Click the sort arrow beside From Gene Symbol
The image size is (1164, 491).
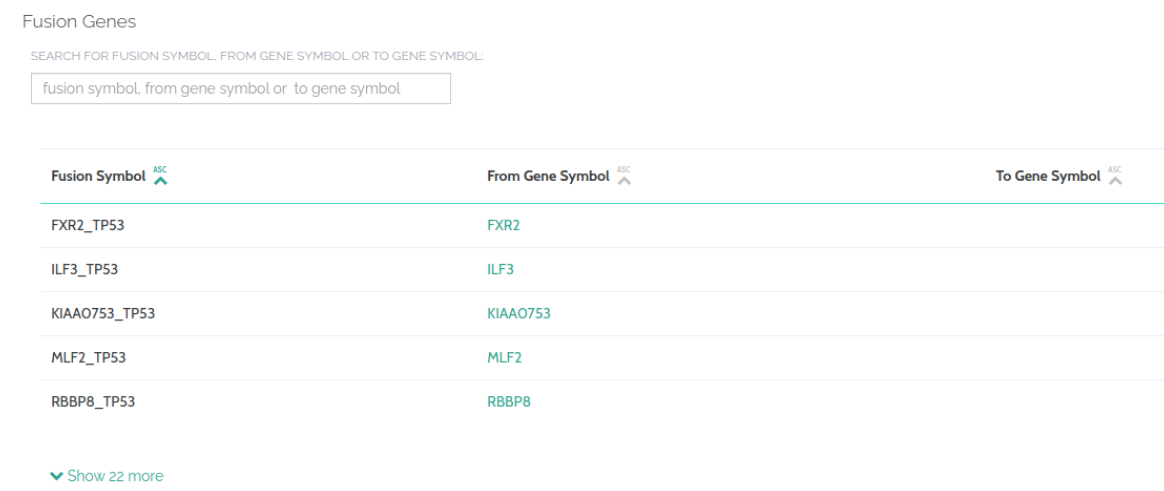click(x=624, y=177)
